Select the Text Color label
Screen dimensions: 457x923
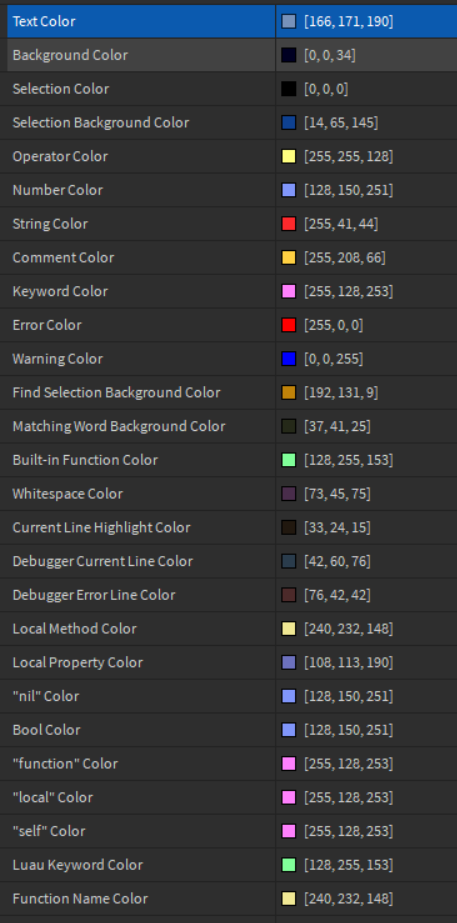[44, 22]
